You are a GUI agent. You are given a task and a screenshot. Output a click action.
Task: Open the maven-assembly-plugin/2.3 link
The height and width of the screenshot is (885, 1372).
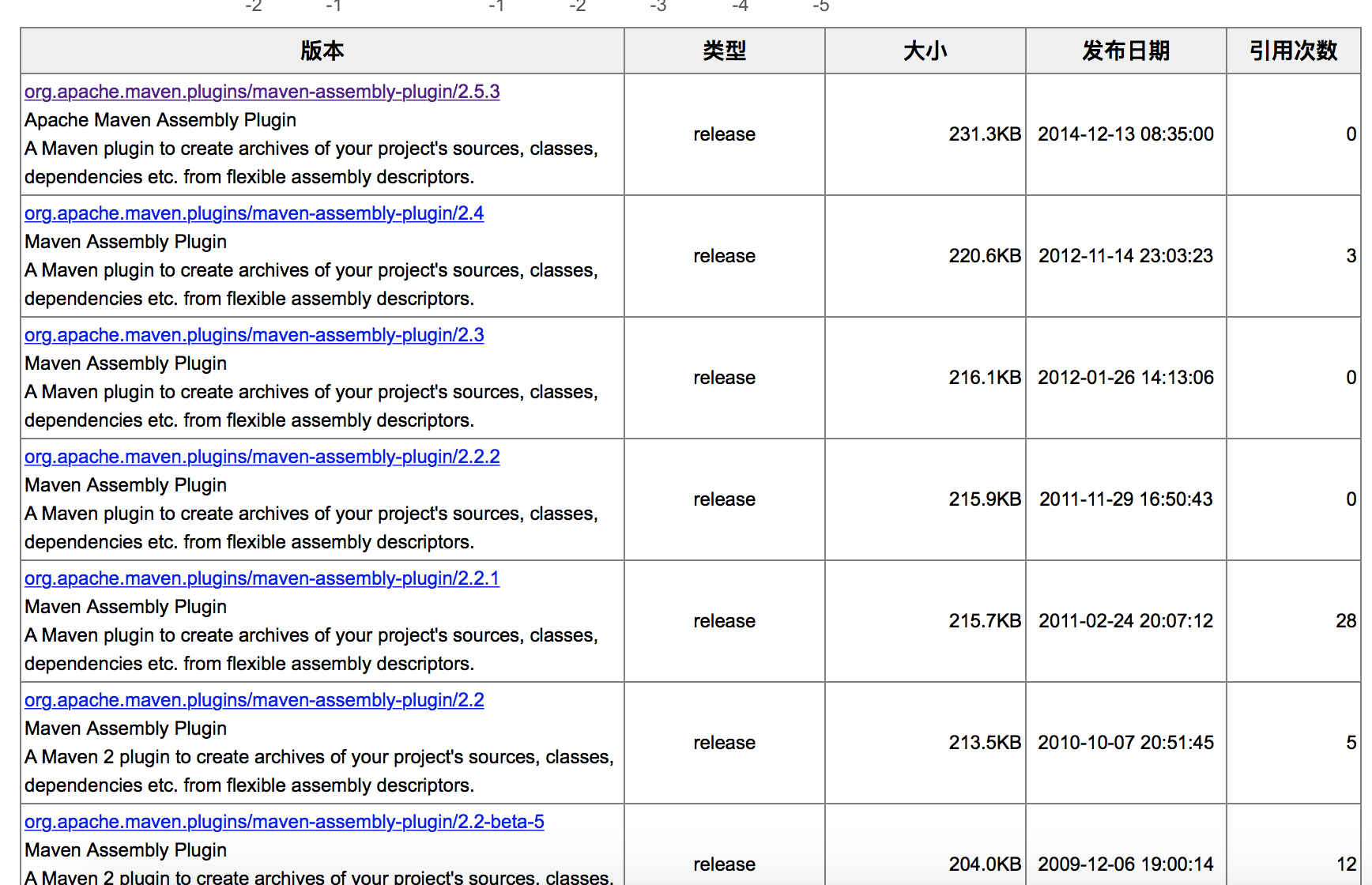pos(254,335)
